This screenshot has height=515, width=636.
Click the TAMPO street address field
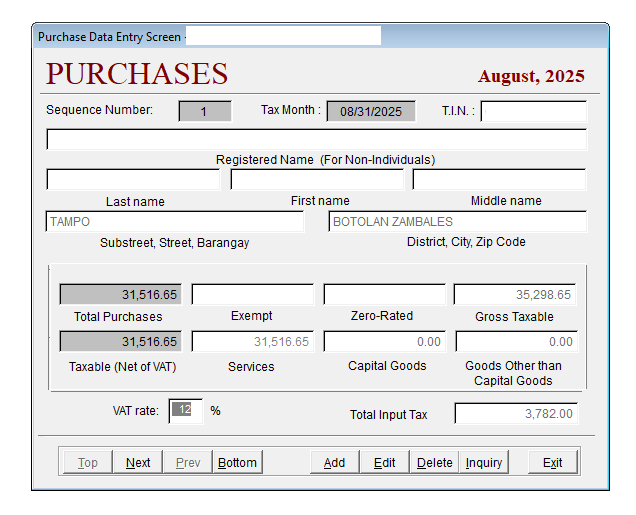click(x=175, y=222)
